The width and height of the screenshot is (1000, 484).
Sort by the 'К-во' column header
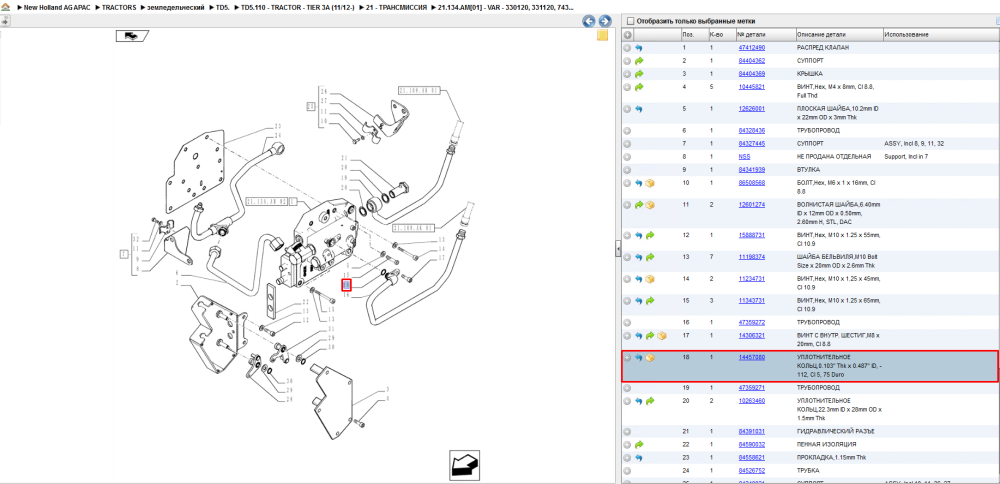[x=721, y=34]
